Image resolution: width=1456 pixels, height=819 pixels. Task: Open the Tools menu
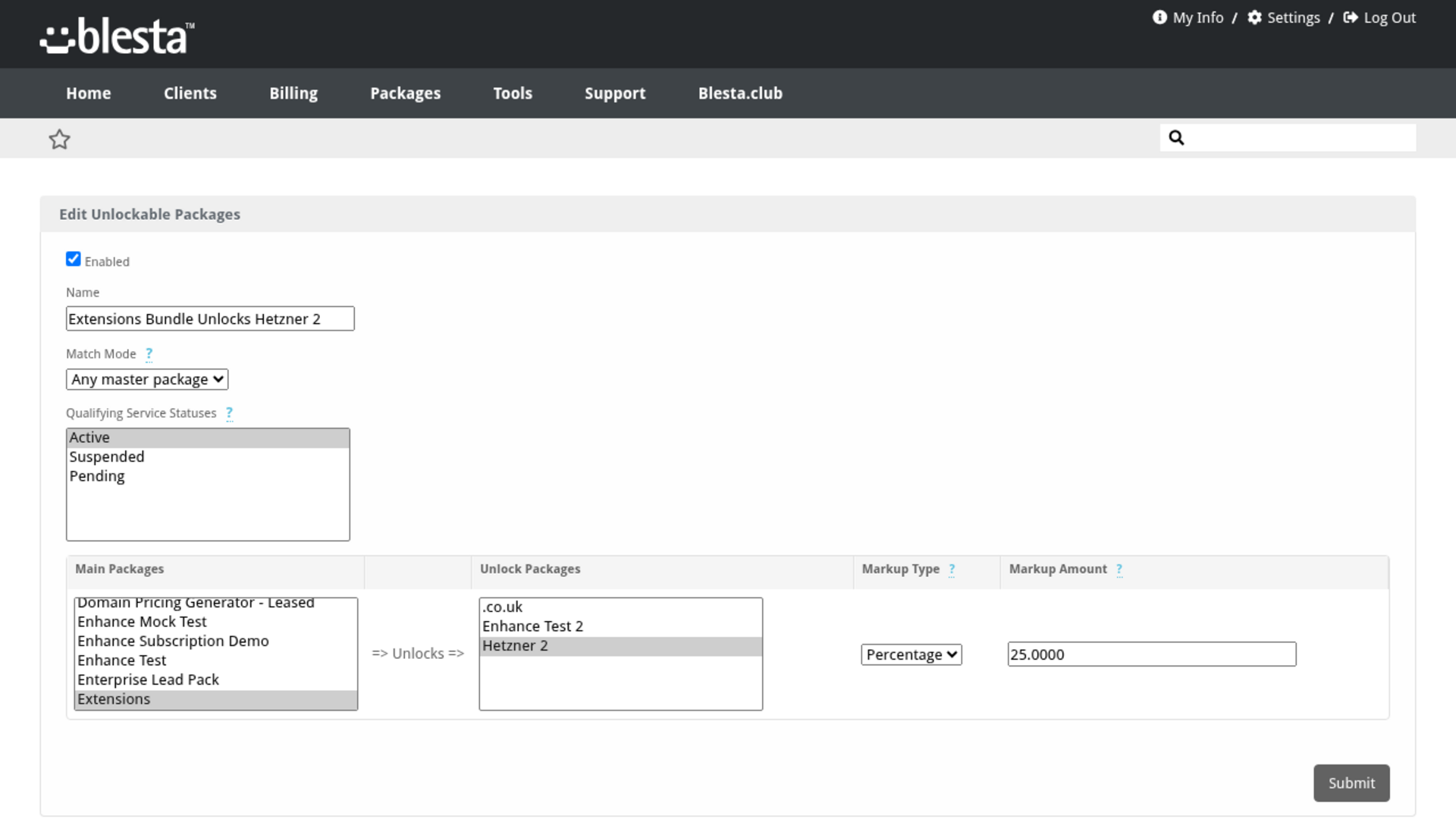(x=513, y=93)
